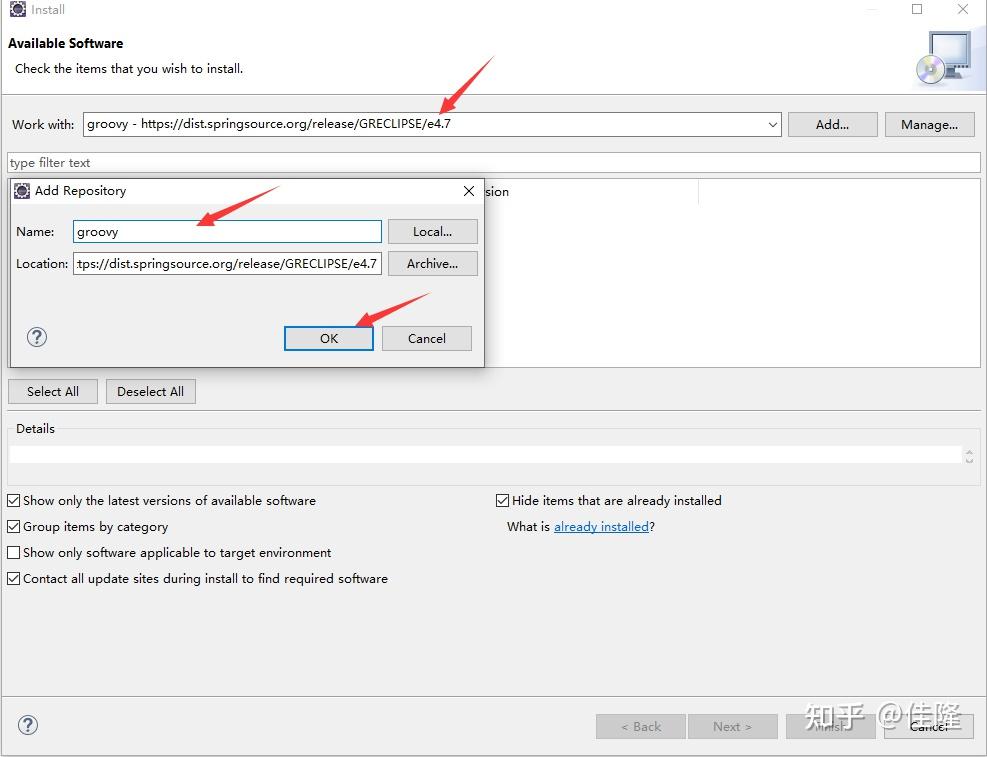Viewport: 987px width, 757px height.
Task: Open Archive... file chooser
Action: [x=432, y=264]
